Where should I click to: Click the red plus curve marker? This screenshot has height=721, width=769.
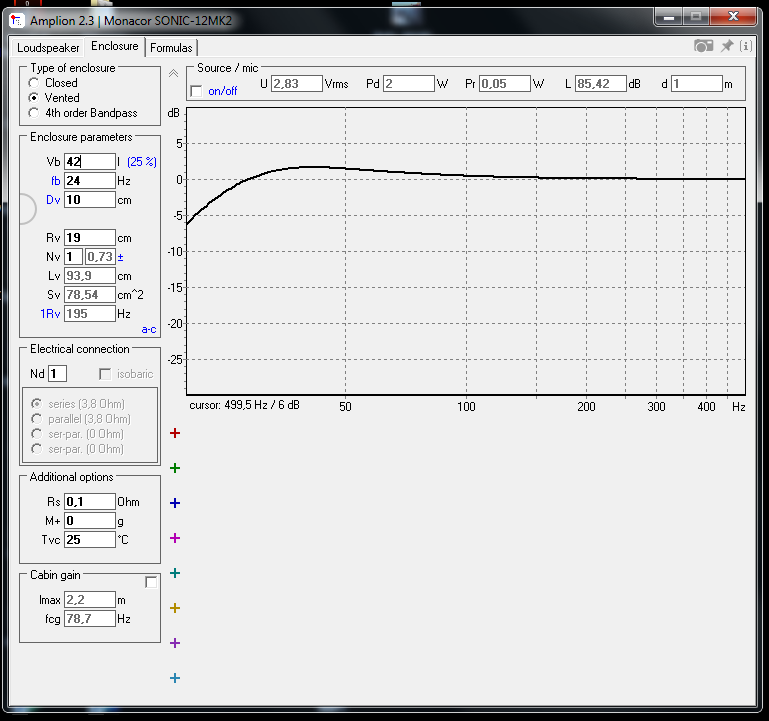[175, 433]
